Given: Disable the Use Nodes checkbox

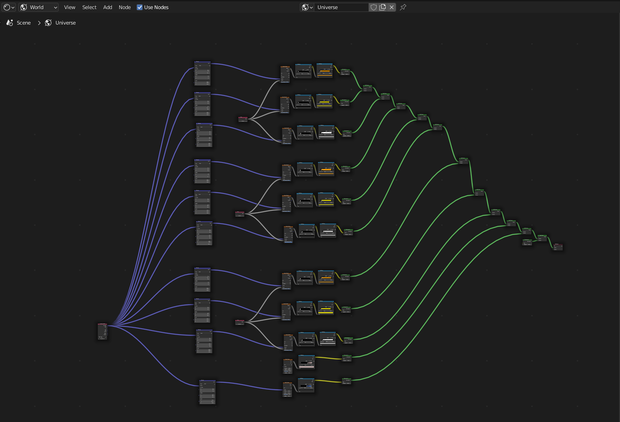Looking at the screenshot, I should [140, 7].
